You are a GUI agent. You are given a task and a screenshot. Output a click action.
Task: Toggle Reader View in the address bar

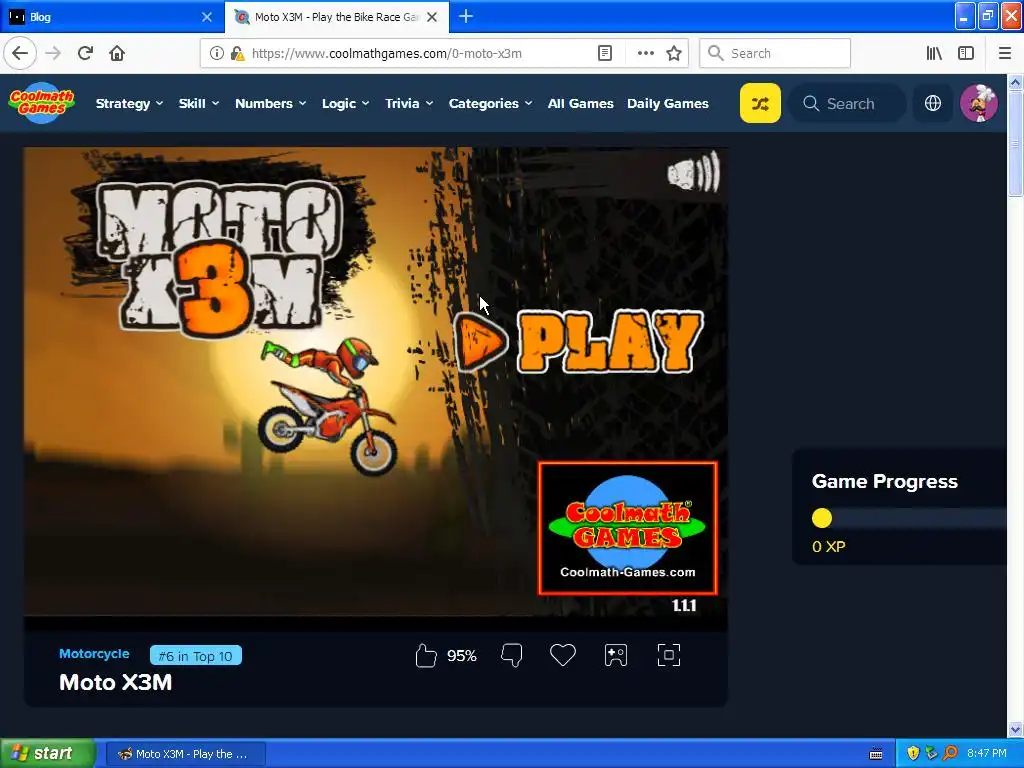pos(605,53)
